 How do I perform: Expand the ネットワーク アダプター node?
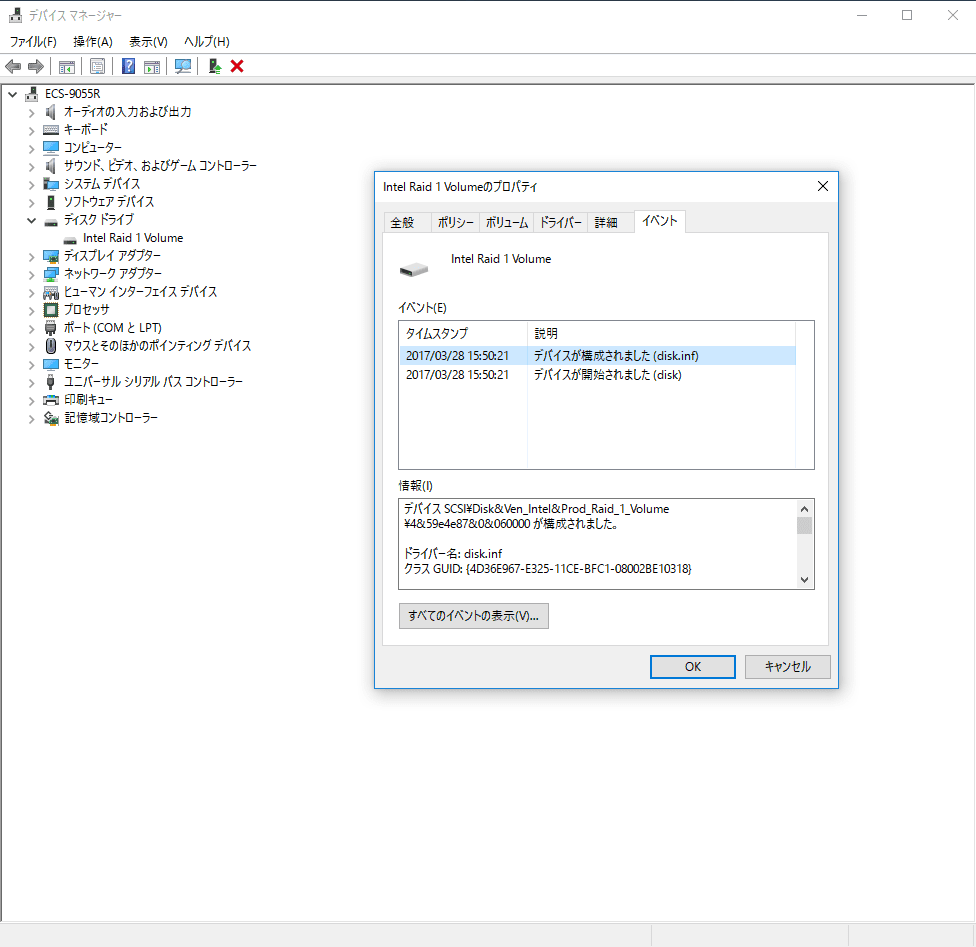pos(31,275)
